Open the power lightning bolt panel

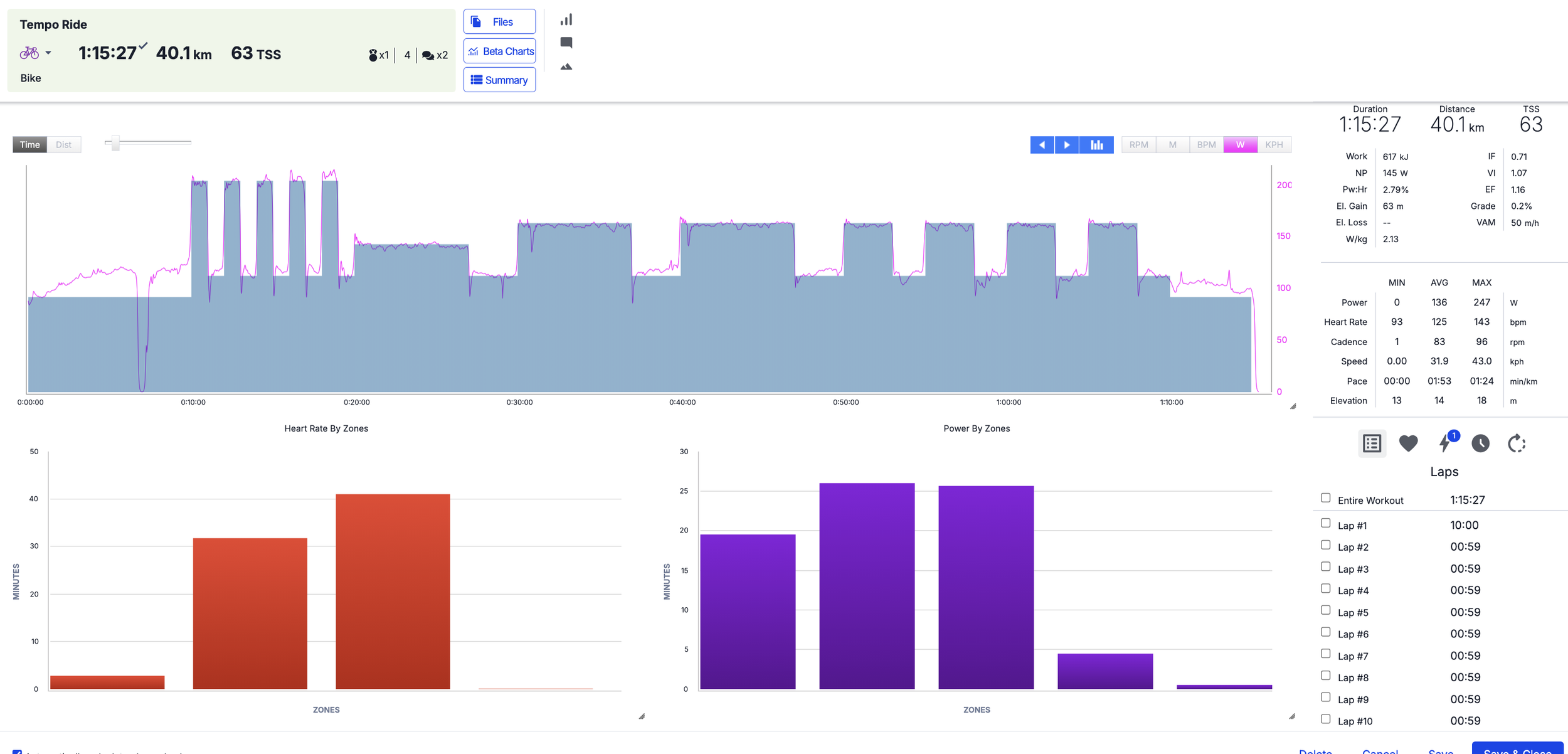(x=1445, y=443)
